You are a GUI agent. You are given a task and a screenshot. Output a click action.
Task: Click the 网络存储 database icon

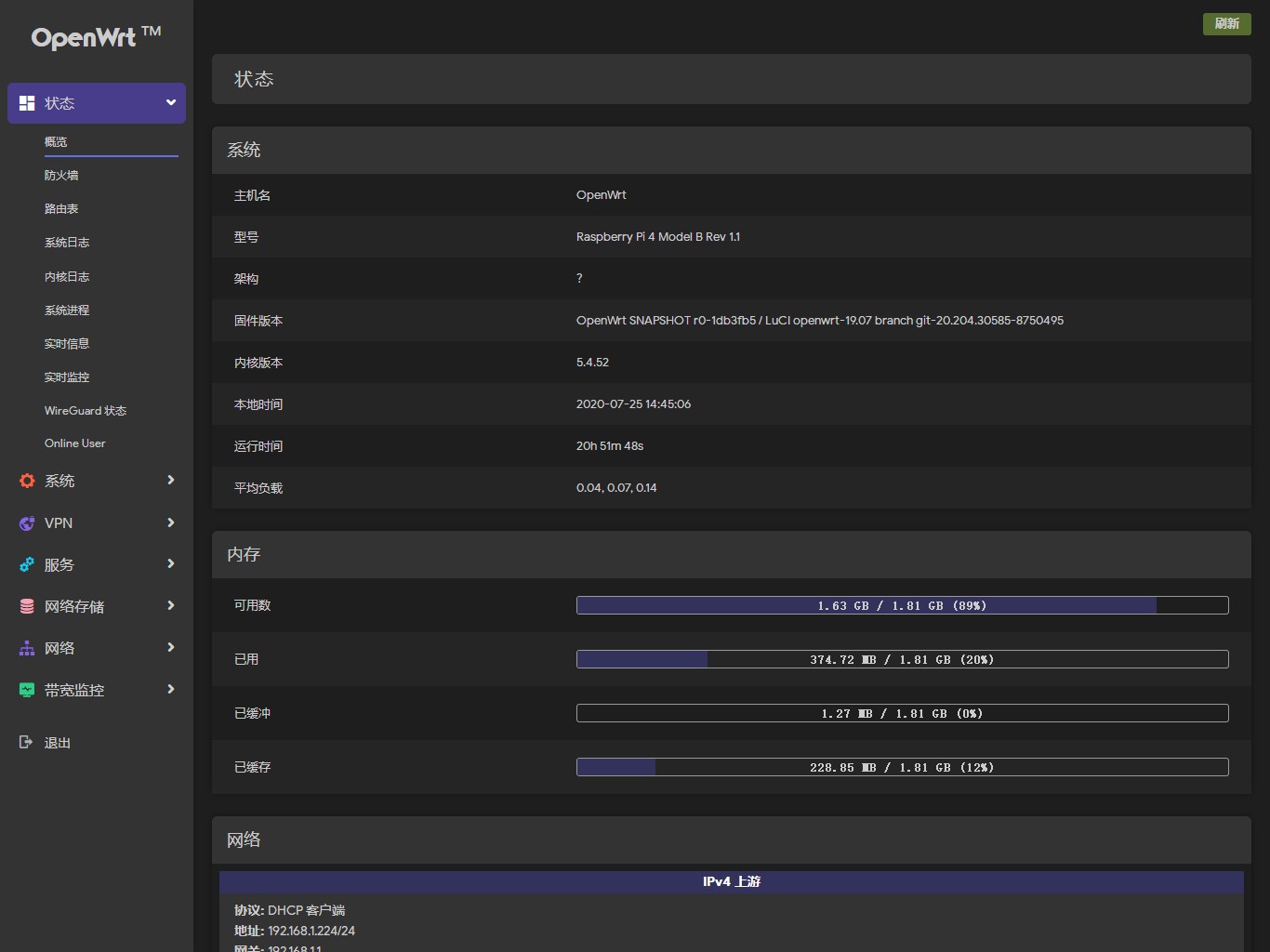[27, 606]
